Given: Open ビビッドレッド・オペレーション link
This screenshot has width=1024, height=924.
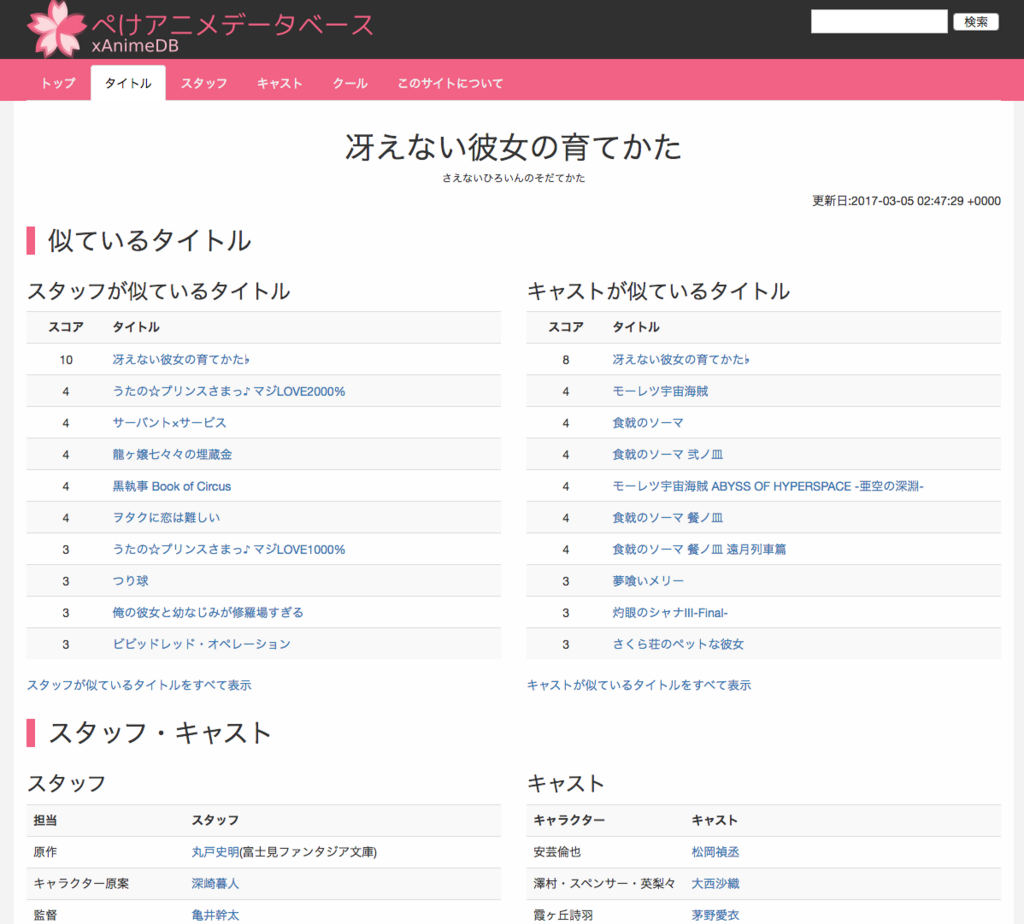Looking at the screenshot, I should pyautogui.click(x=201, y=644).
